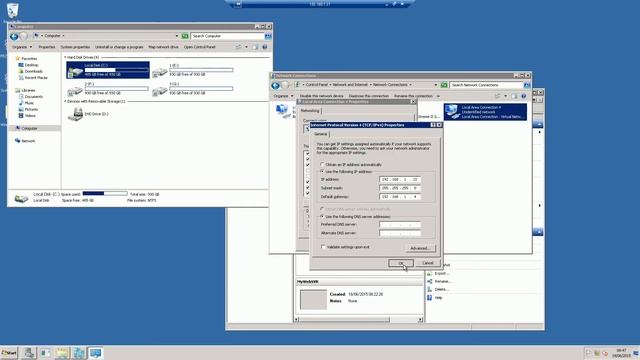
Task: Click the IP address field
Action: click(x=400, y=180)
